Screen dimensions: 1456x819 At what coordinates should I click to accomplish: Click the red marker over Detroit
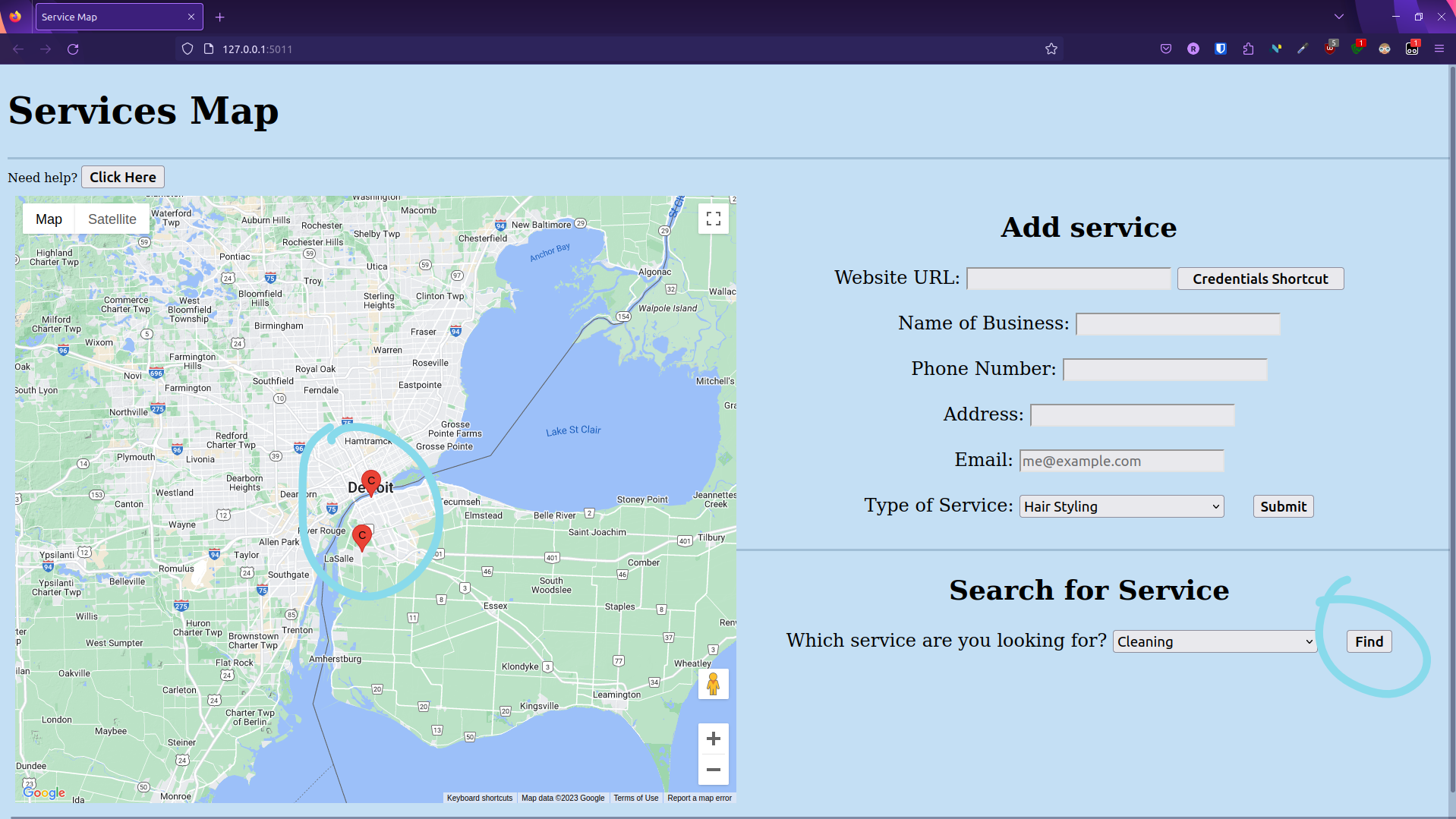(370, 483)
